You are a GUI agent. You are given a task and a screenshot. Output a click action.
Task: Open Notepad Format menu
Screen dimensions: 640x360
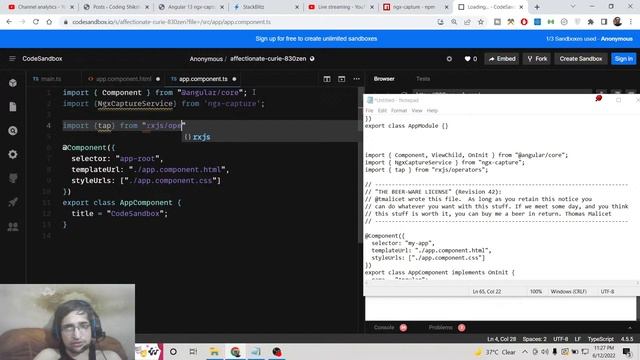pyautogui.click(x=399, y=111)
